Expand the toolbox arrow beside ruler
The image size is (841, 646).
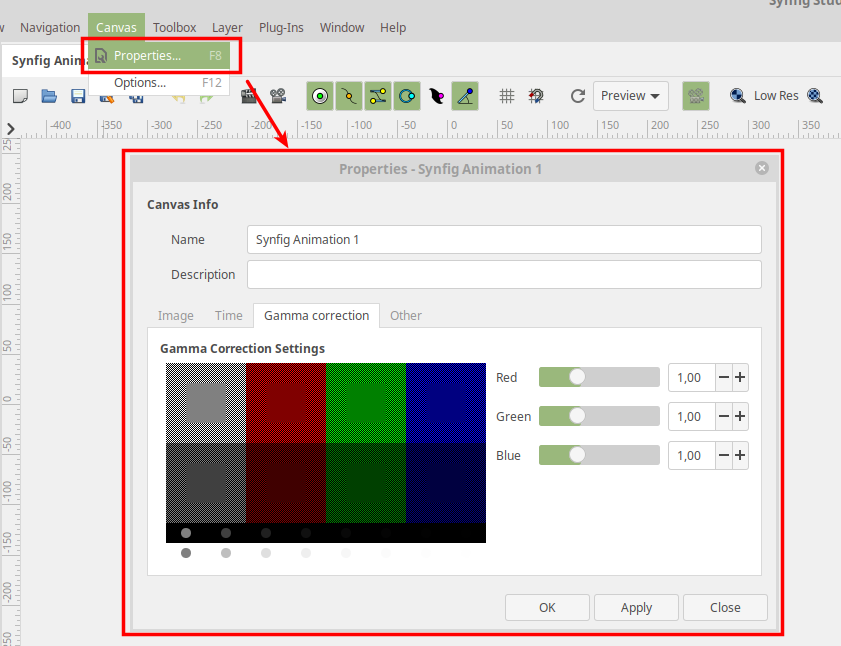[x=10, y=129]
